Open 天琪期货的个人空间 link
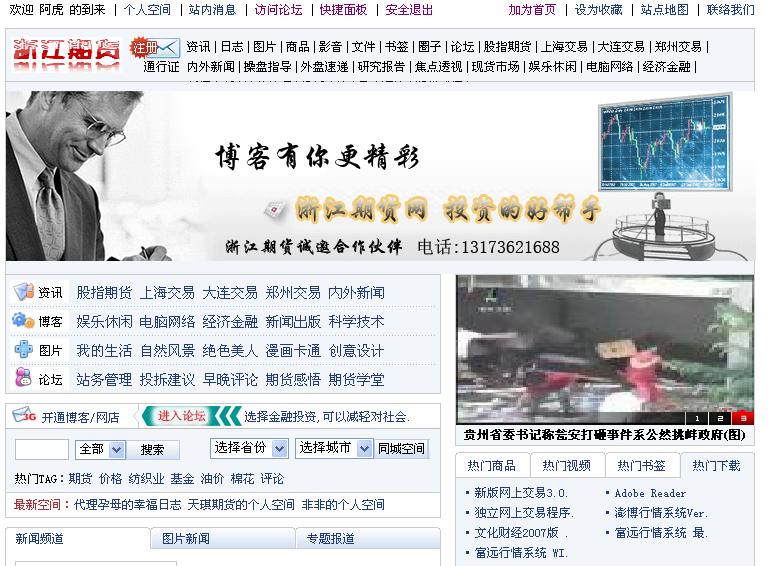The image size is (769, 566). tap(241, 505)
